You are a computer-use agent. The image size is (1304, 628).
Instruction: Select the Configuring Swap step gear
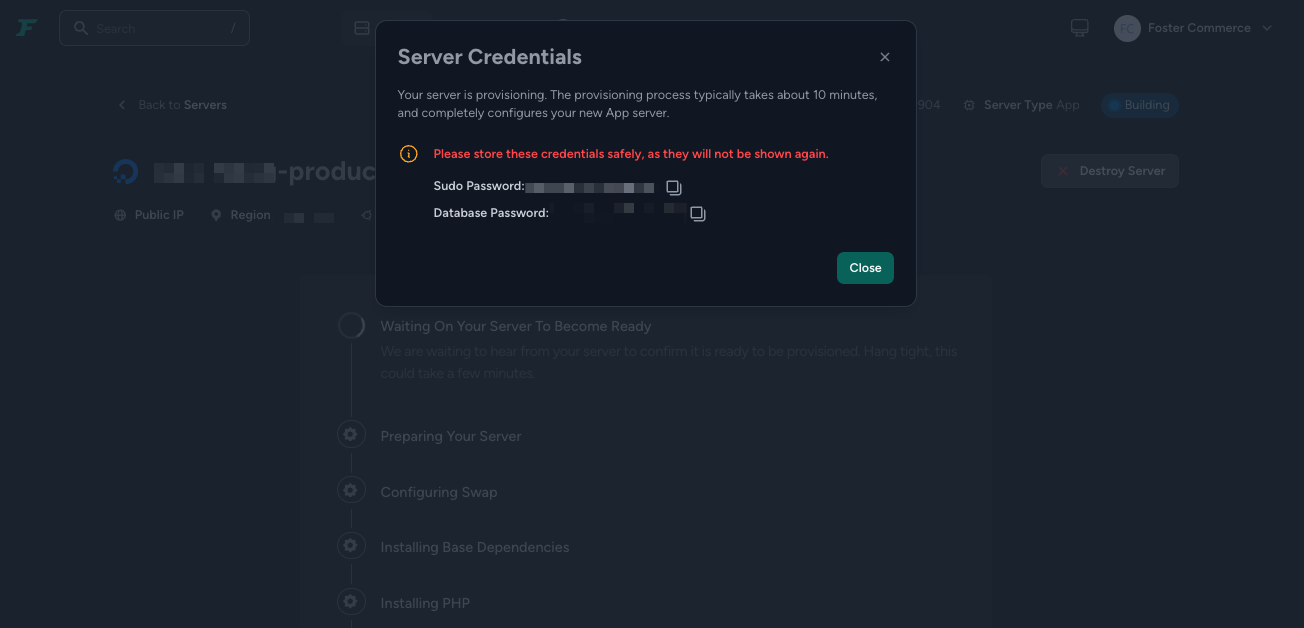click(x=350, y=491)
